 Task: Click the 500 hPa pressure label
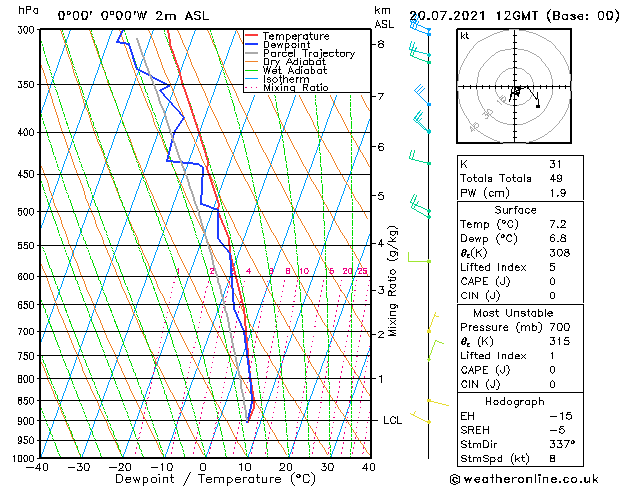tap(26, 212)
